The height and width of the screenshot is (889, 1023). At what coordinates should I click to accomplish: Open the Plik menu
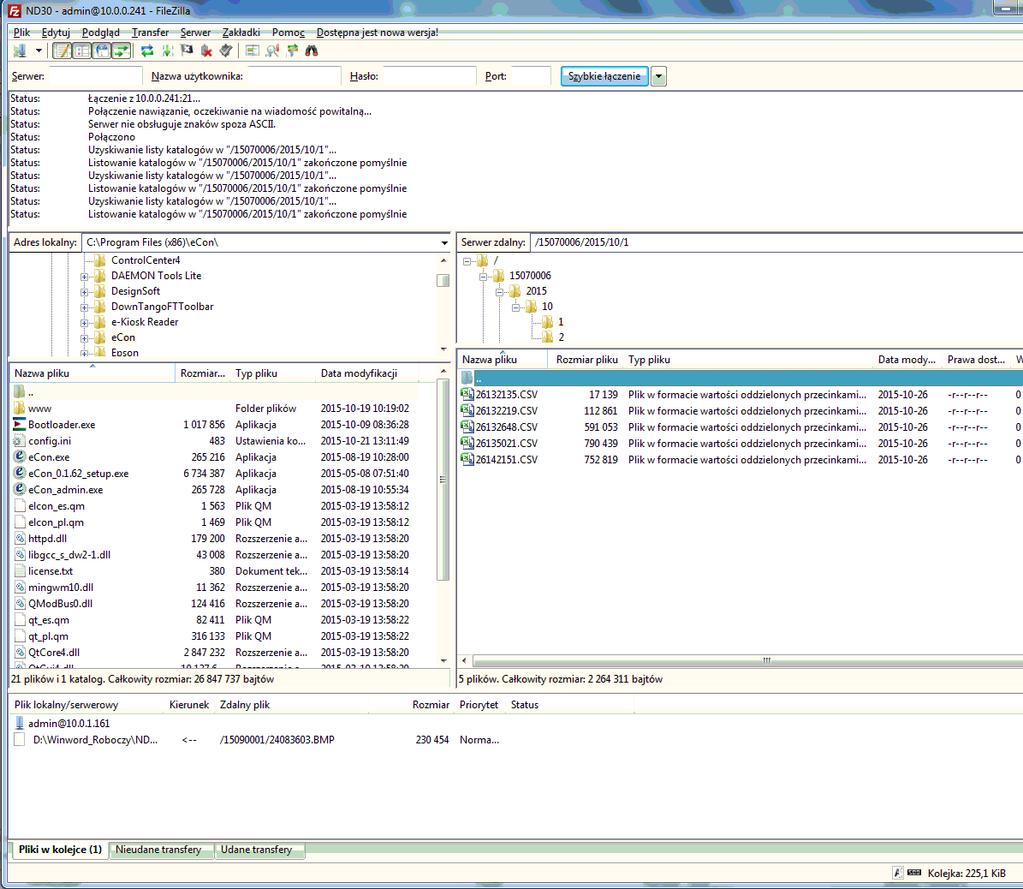[x=22, y=32]
